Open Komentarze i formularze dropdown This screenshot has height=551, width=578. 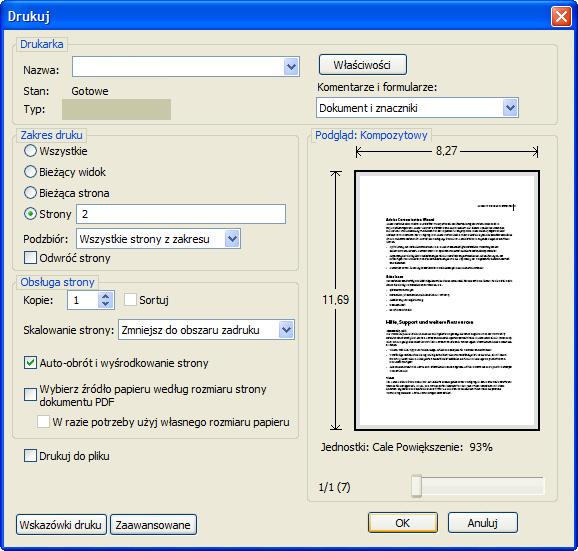click(417, 108)
